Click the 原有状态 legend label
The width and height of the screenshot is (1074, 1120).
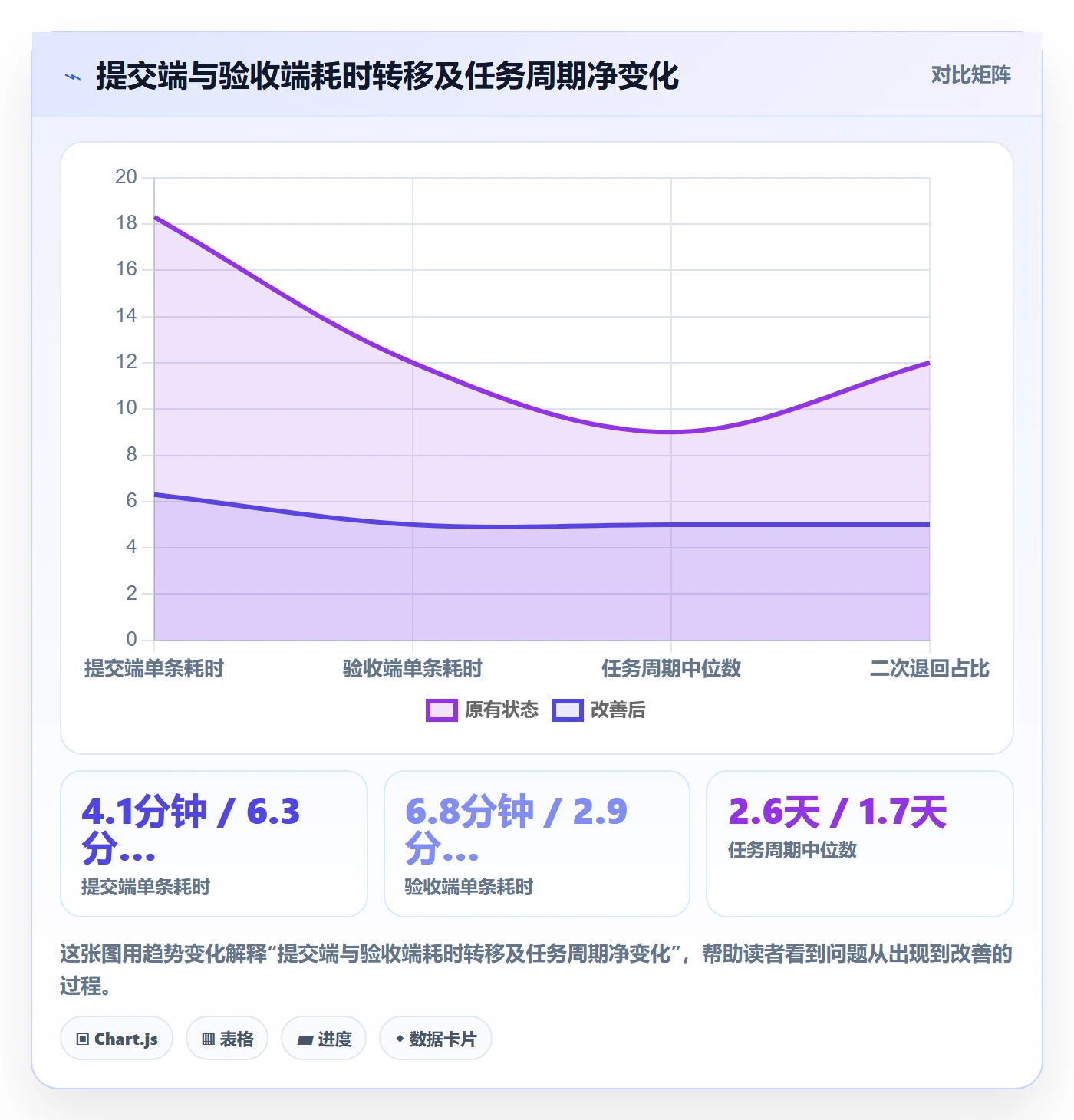(x=502, y=710)
